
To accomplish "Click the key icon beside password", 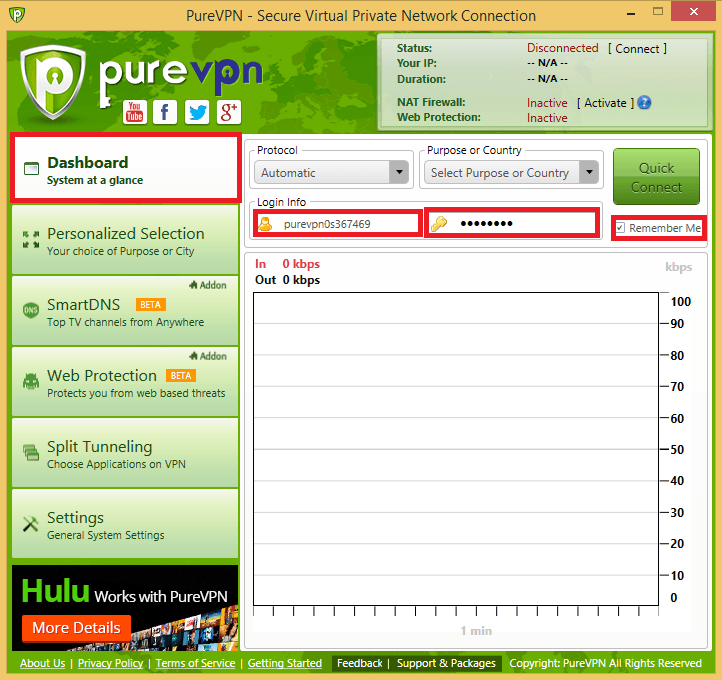I will 439,224.
